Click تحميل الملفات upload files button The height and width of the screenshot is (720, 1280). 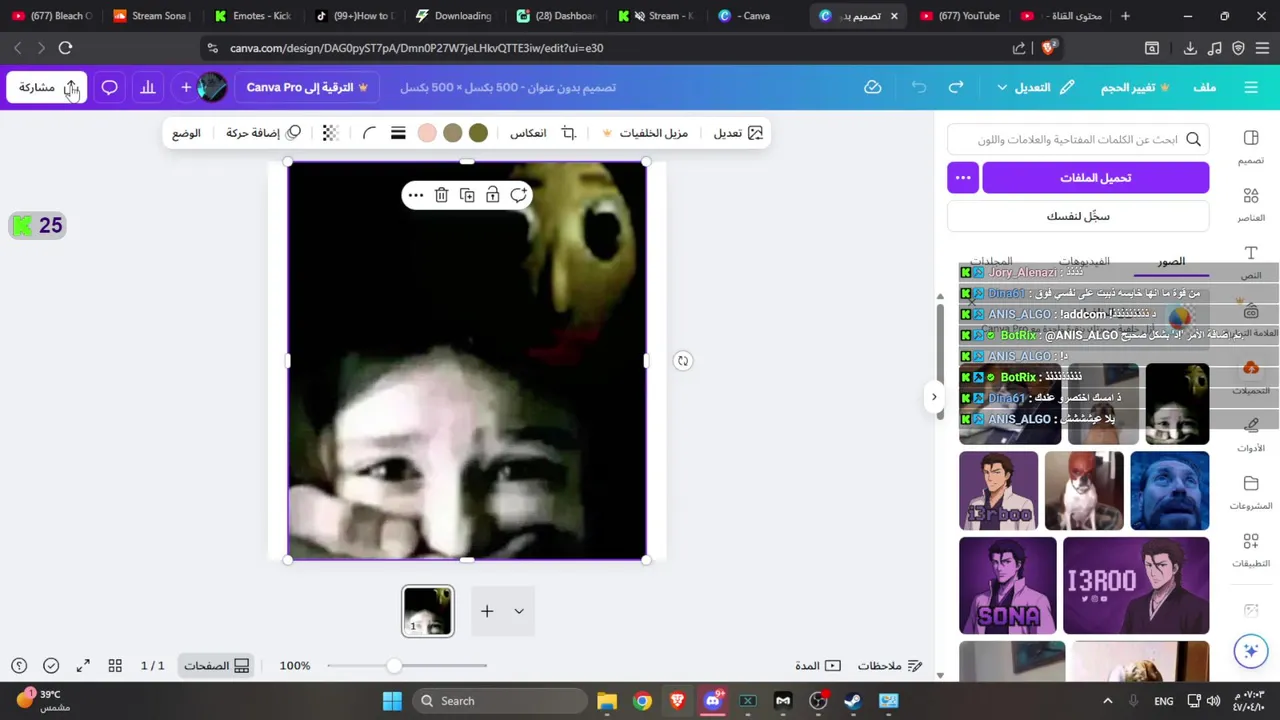click(x=1096, y=178)
